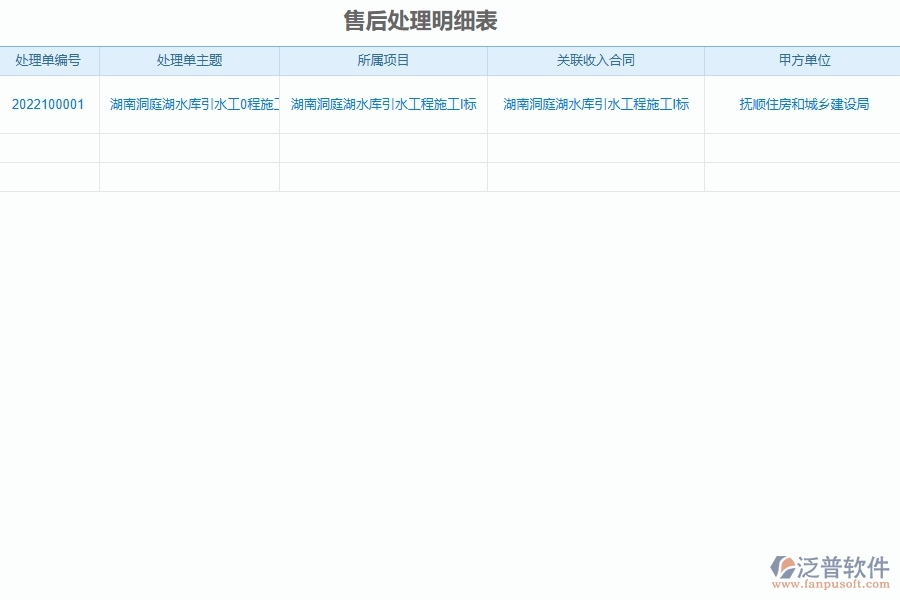Click the second empty row of the table
Screen dimensions: 900x600
[450, 177]
